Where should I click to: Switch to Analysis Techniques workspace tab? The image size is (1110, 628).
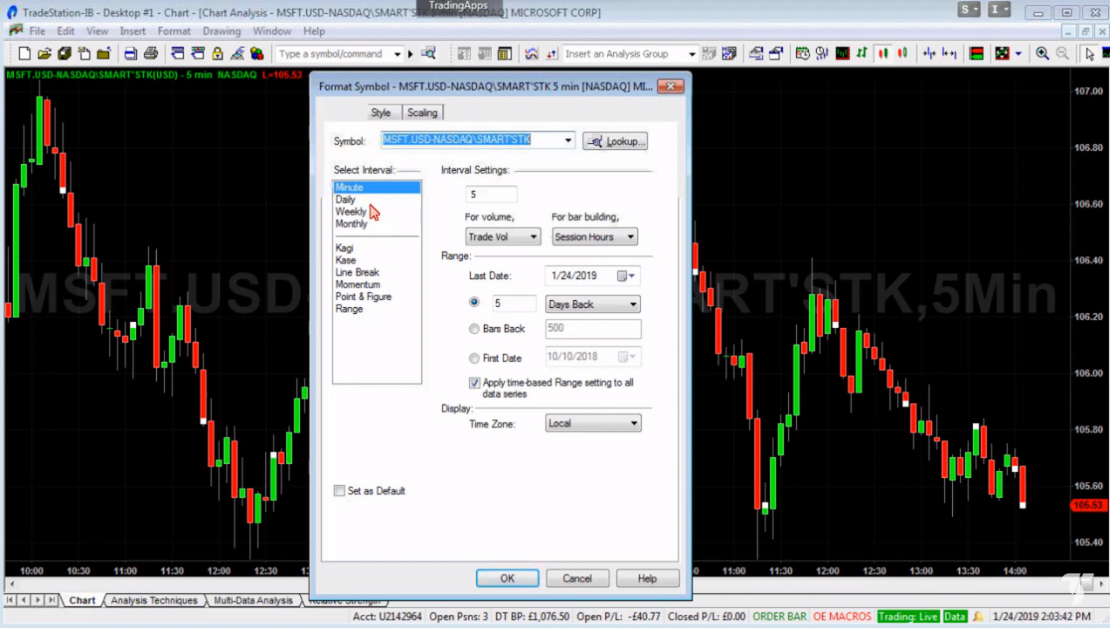tap(154, 600)
